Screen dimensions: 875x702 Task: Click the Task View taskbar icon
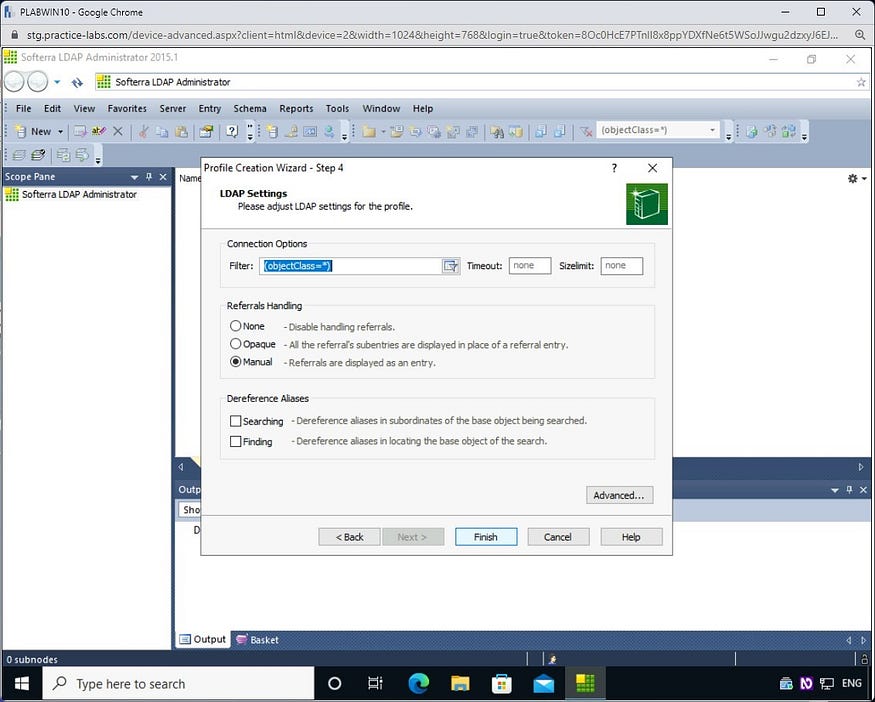375,684
